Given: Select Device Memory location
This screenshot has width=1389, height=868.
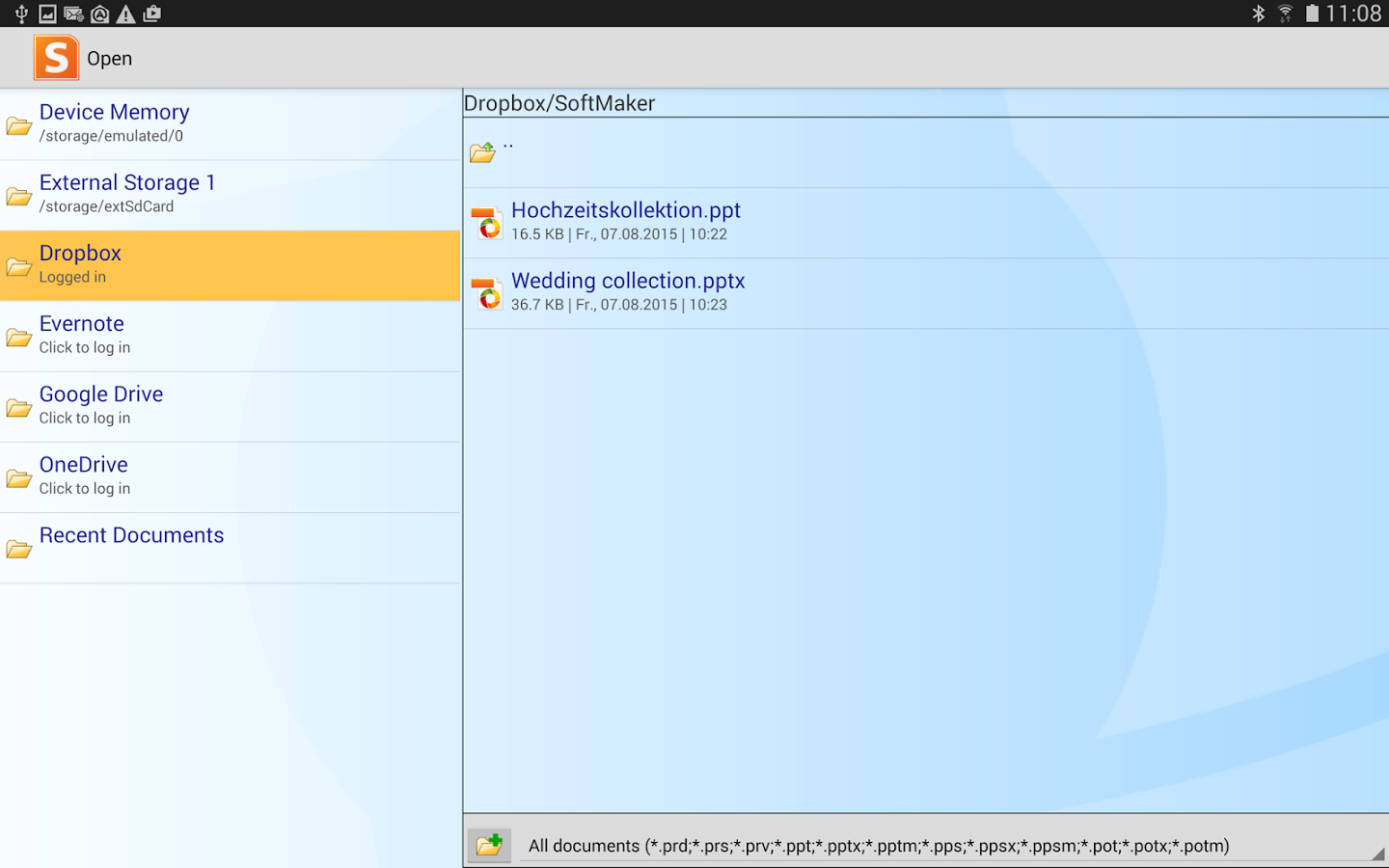Looking at the screenshot, I should click(231, 124).
